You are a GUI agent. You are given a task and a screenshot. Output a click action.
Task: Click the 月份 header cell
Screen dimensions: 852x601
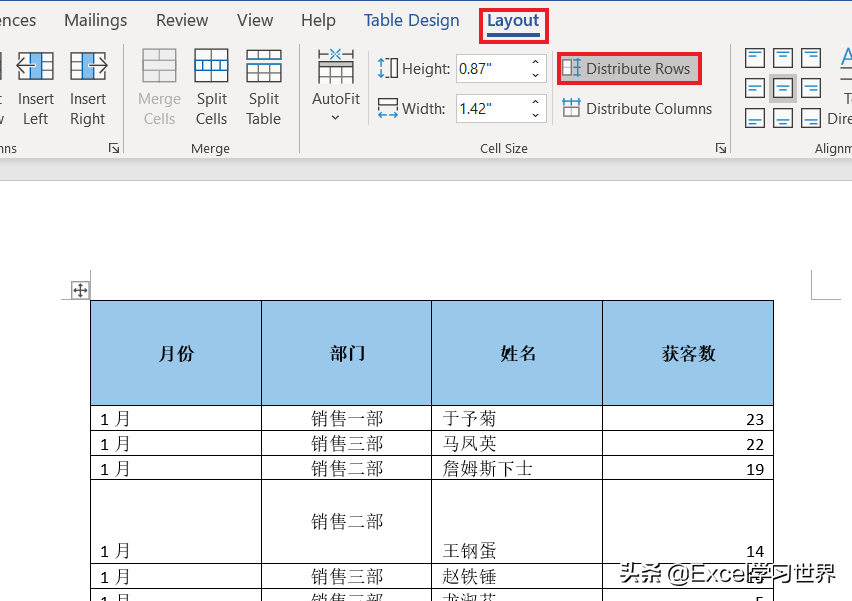tap(176, 353)
